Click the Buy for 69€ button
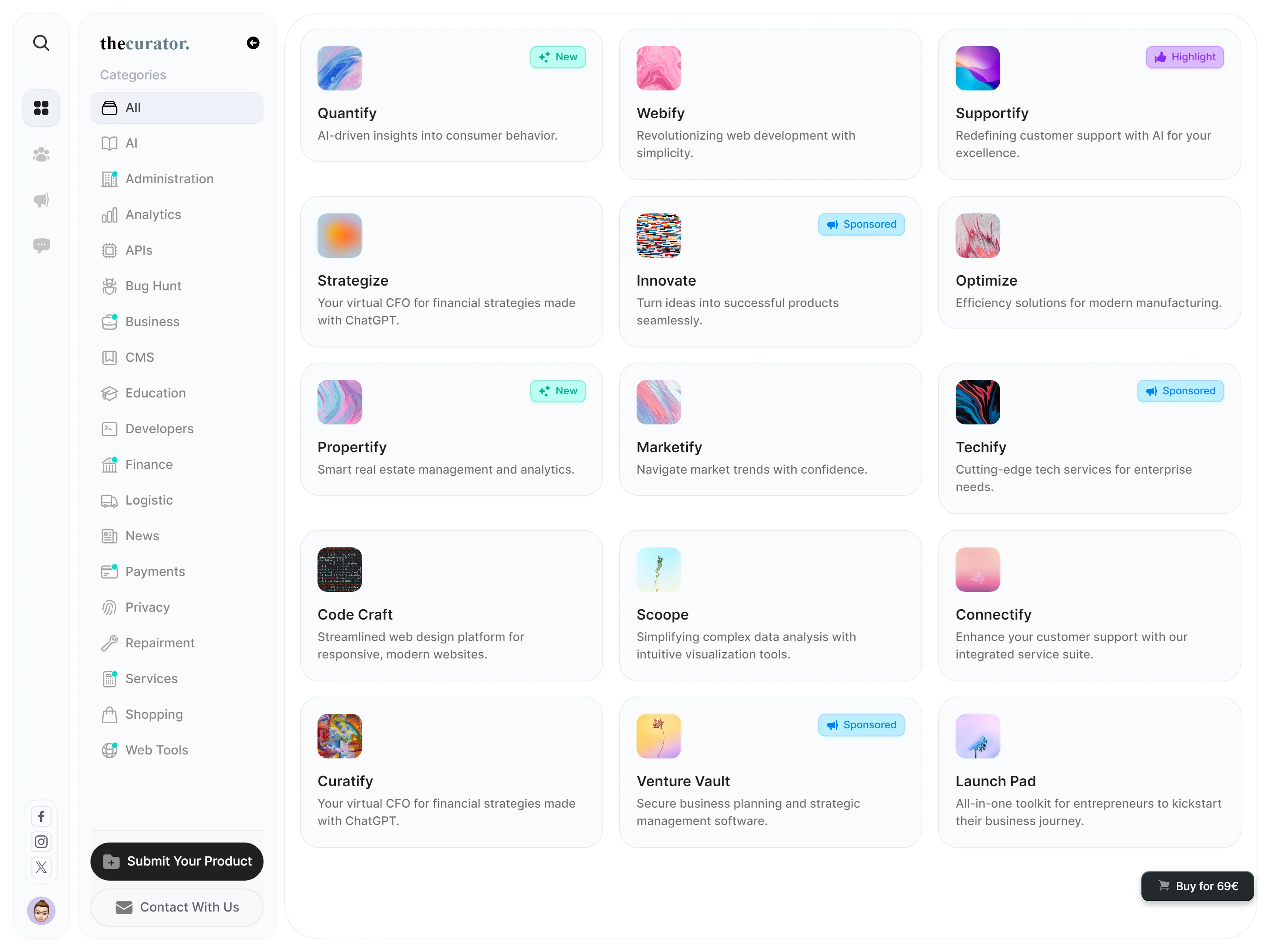Viewport: 1270px width, 952px height. 1197,886
